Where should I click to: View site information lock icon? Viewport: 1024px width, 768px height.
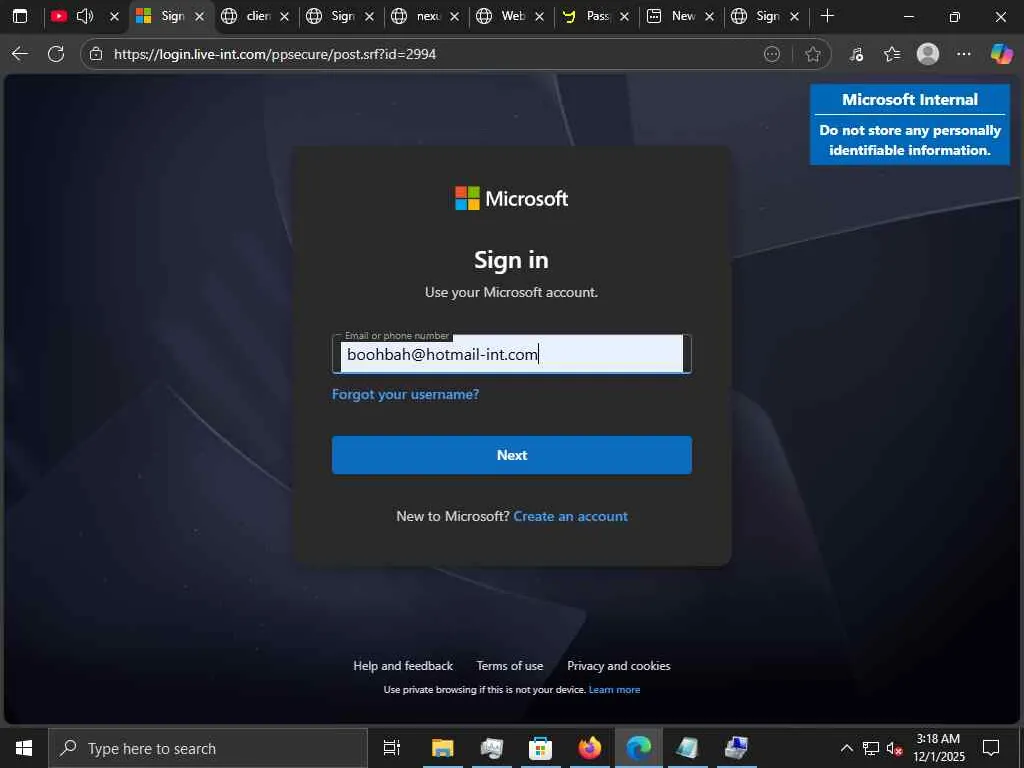click(x=96, y=54)
